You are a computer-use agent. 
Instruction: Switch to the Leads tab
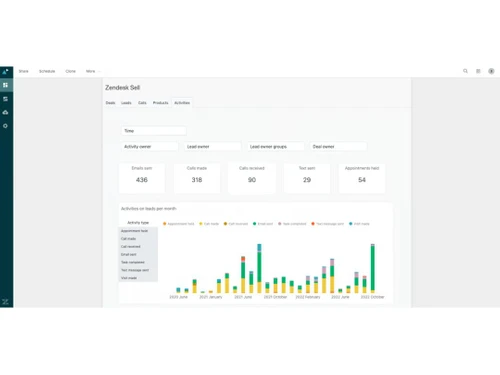[x=126, y=103]
